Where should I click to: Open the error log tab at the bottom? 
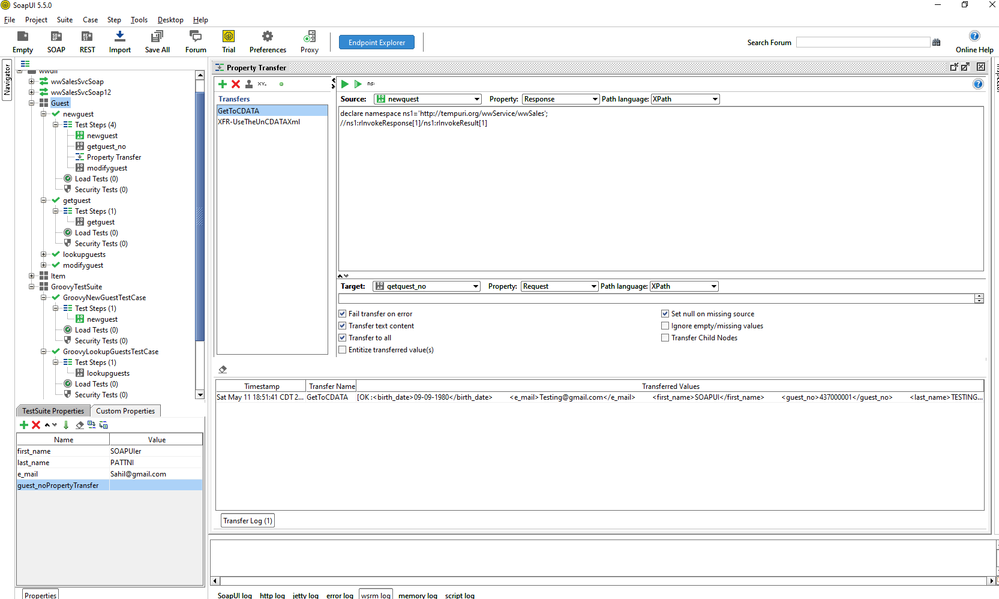point(339,595)
